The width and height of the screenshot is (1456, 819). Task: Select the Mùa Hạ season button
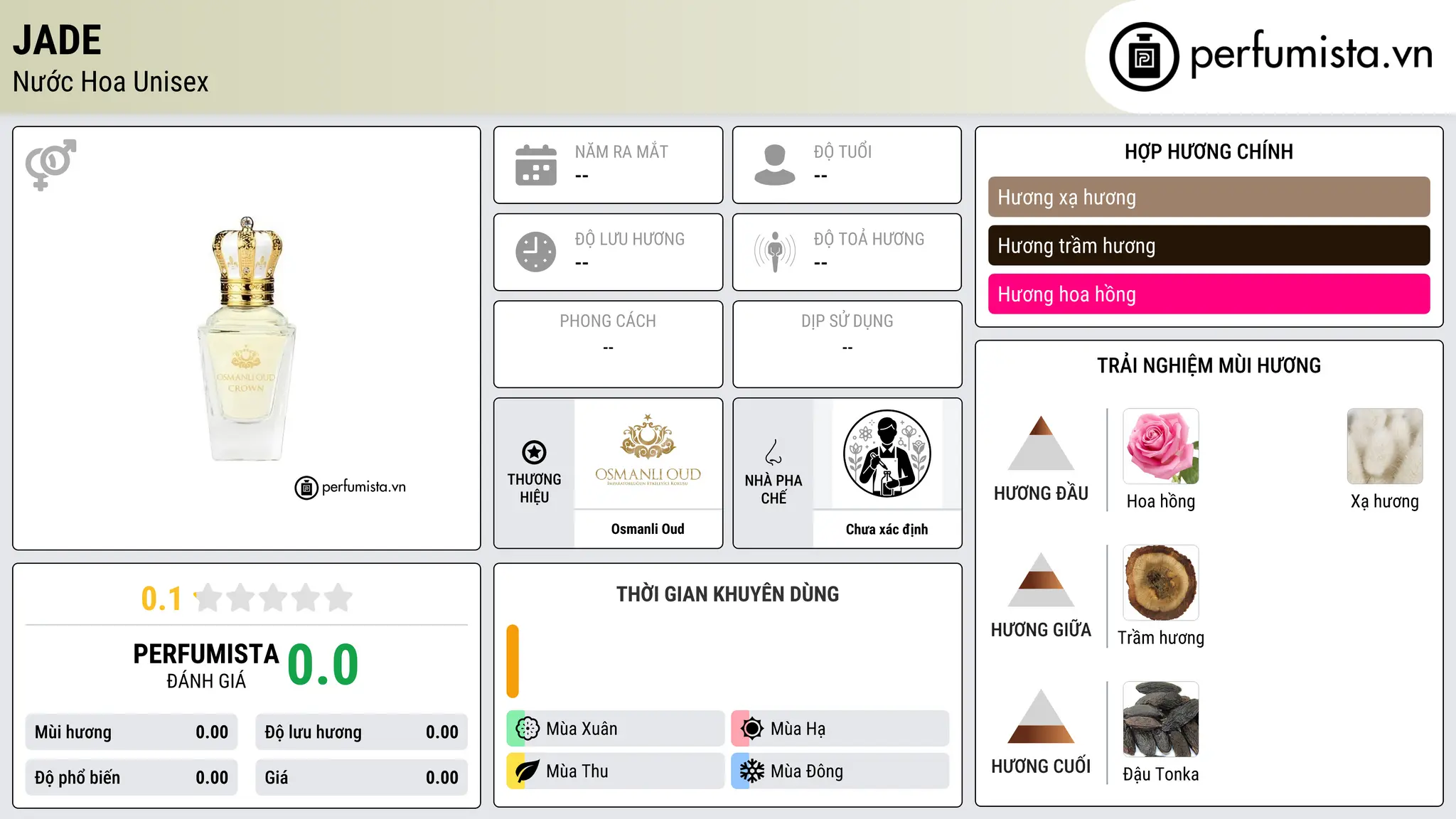840,728
